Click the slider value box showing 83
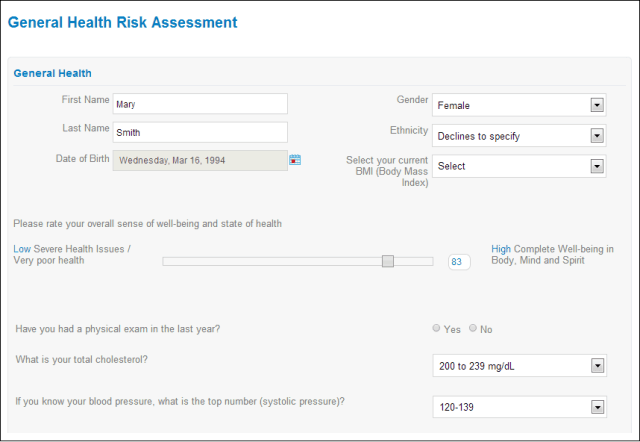The image size is (640, 442). coord(460,262)
